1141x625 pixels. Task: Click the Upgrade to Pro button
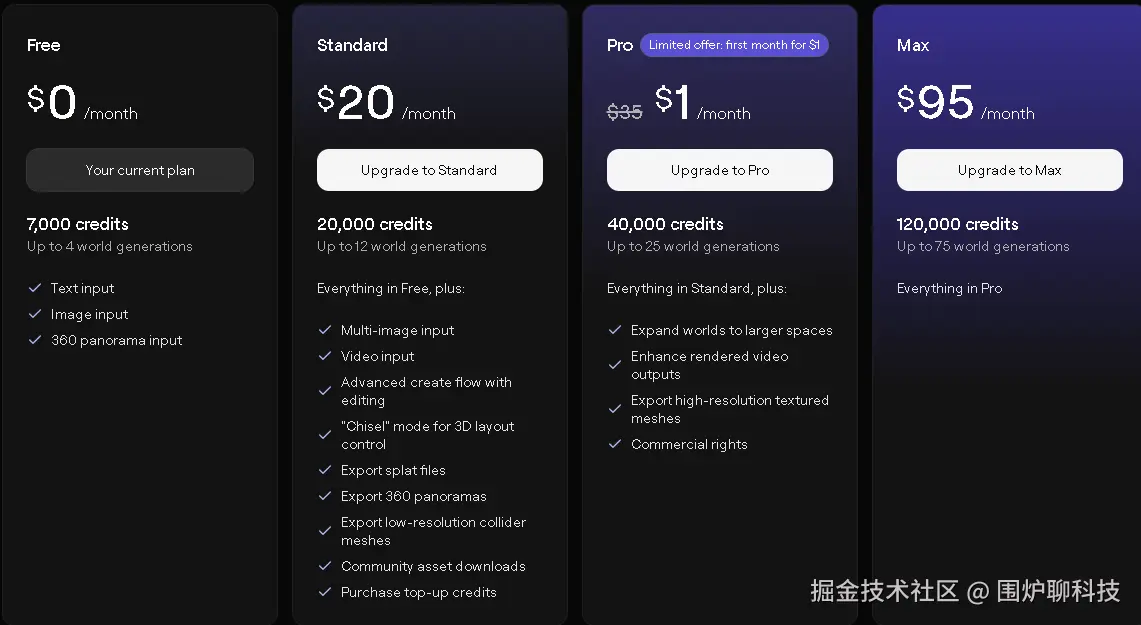719,170
